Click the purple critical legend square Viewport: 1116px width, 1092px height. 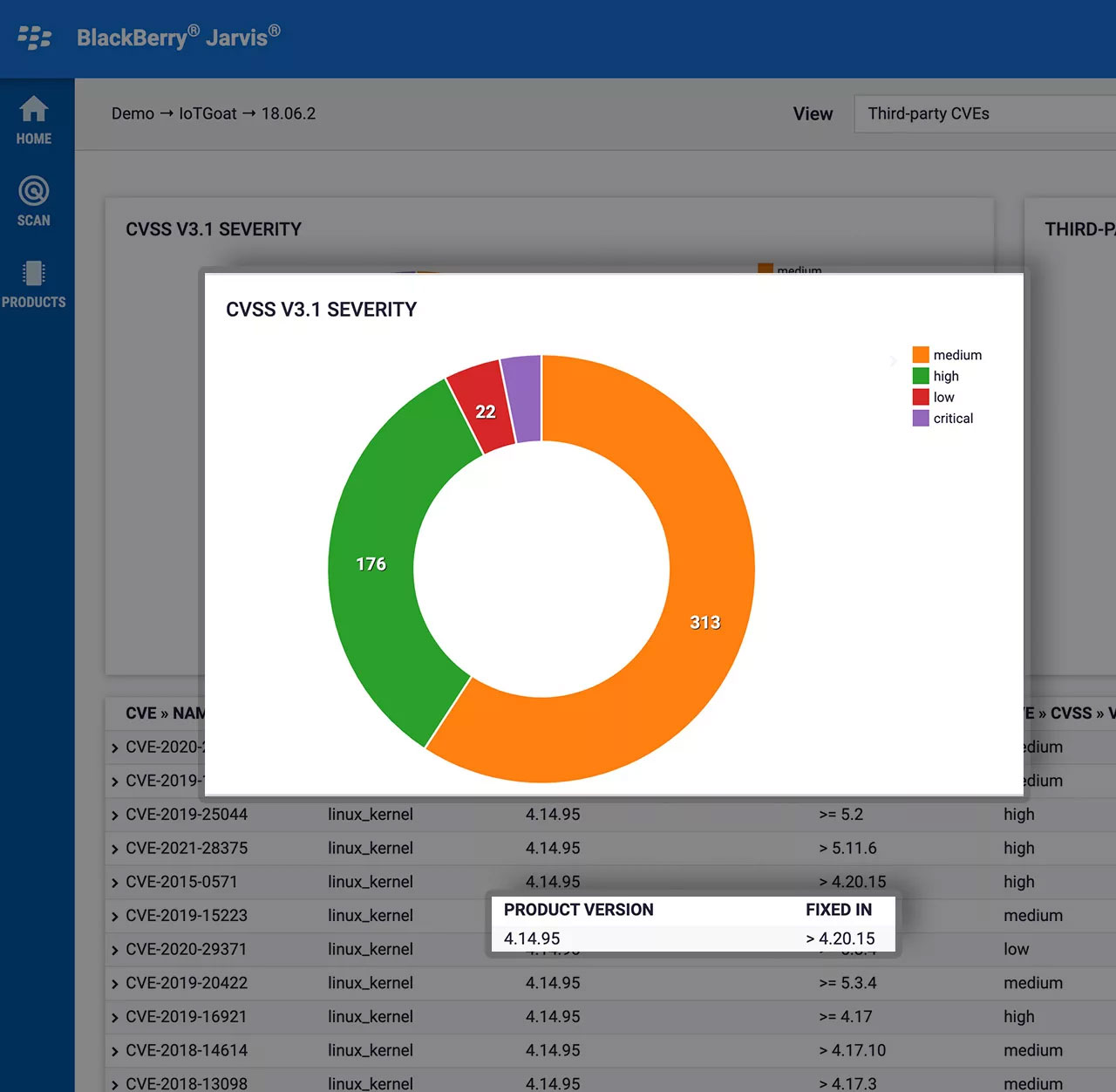(x=921, y=418)
